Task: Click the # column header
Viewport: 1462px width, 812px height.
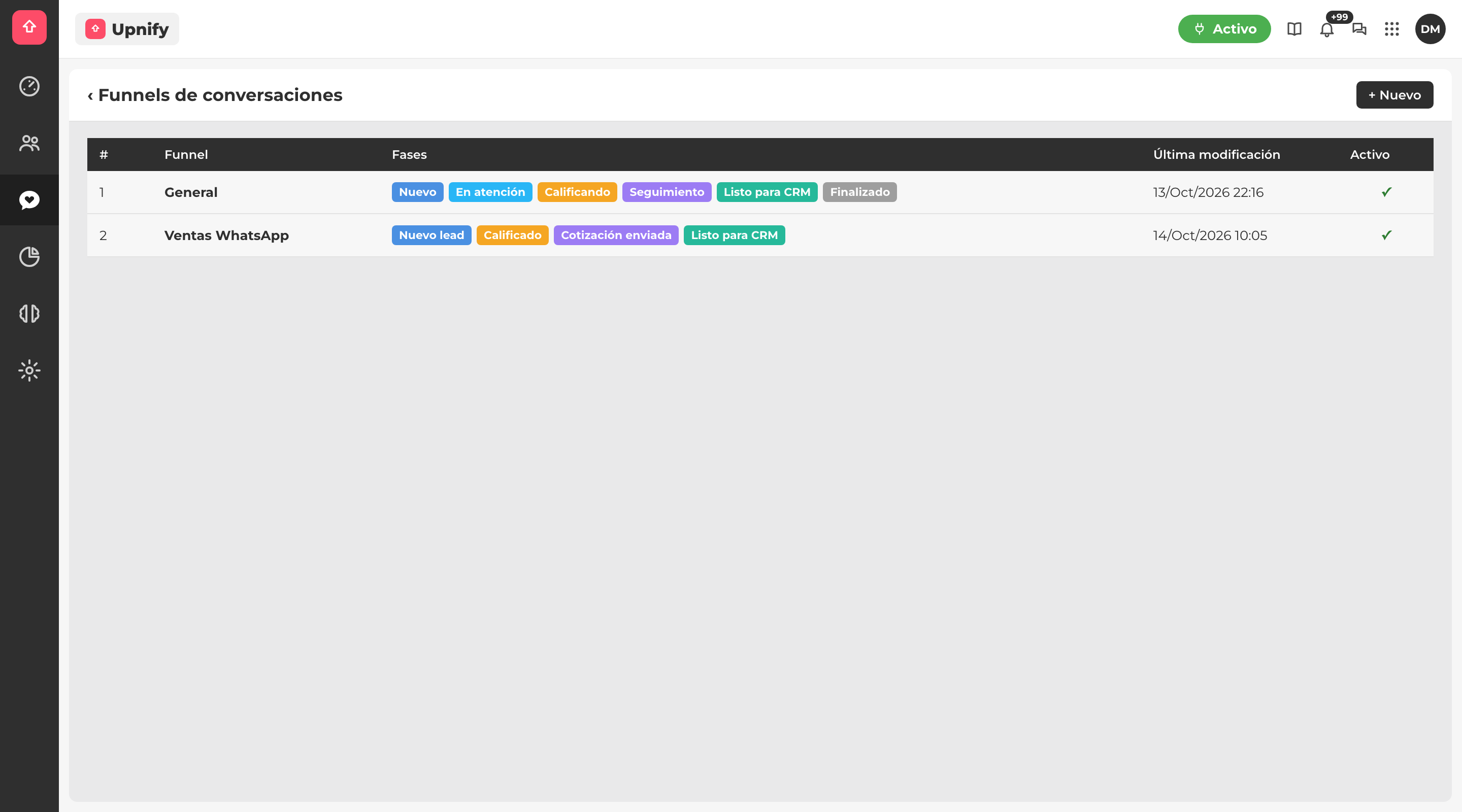Action: click(x=104, y=154)
